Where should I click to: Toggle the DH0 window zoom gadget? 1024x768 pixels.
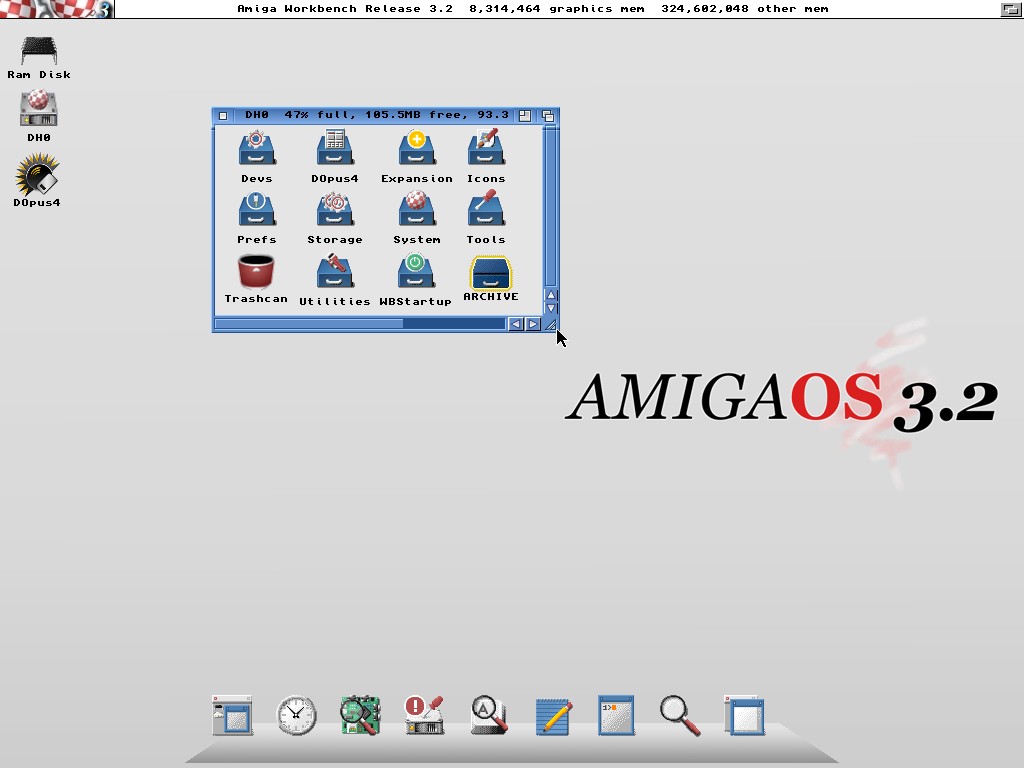click(x=525, y=116)
